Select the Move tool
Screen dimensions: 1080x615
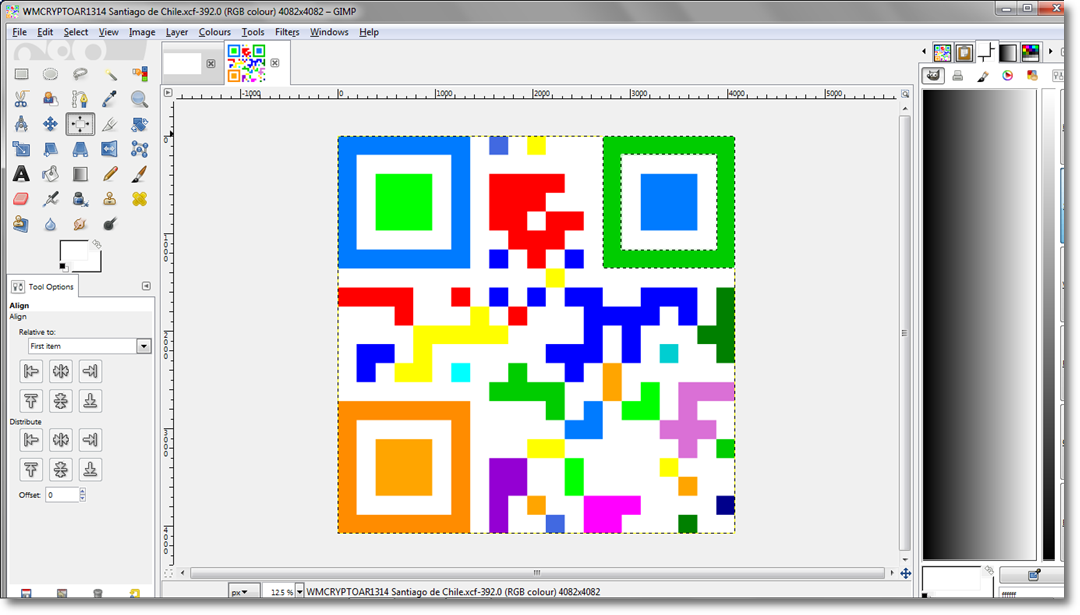(50, 124)
